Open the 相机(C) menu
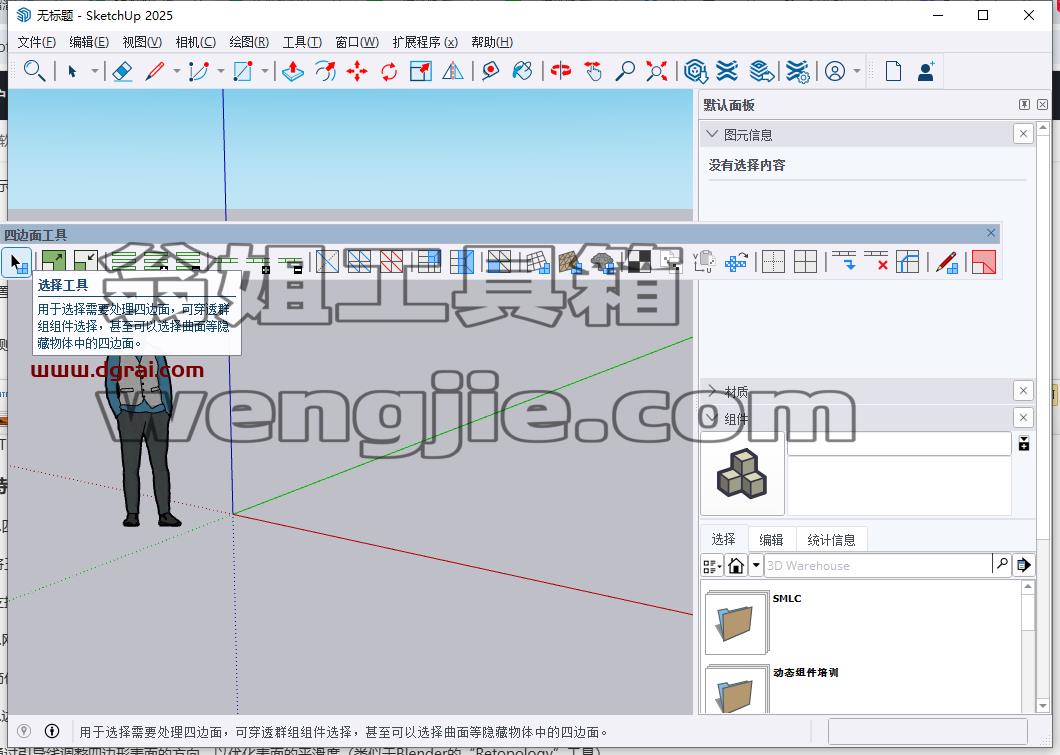Image resolution: width=1060 pixels, height=755 pixels. coord(195,42)
